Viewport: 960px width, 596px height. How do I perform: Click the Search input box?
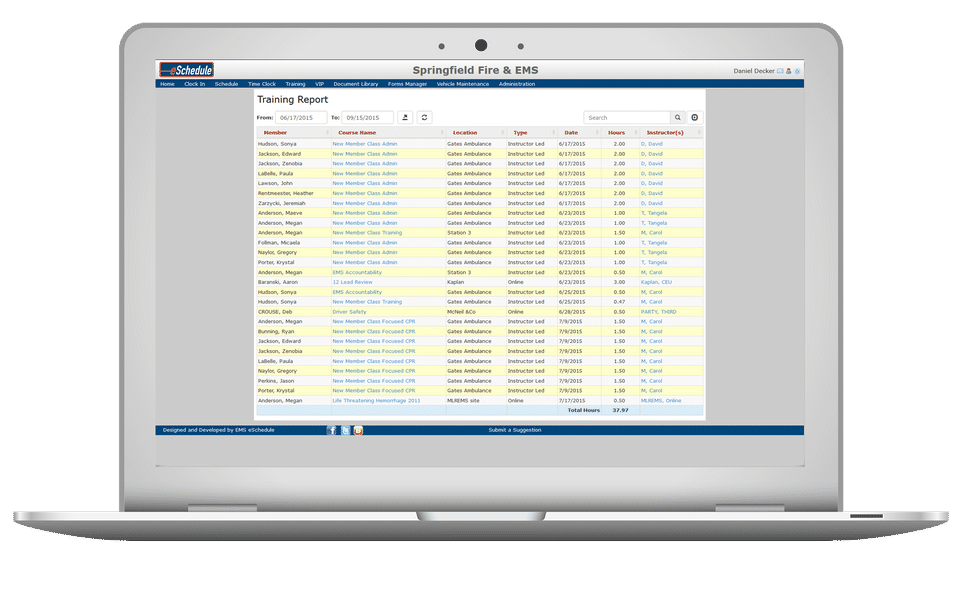pyautogui.click(x=627, y=118)
